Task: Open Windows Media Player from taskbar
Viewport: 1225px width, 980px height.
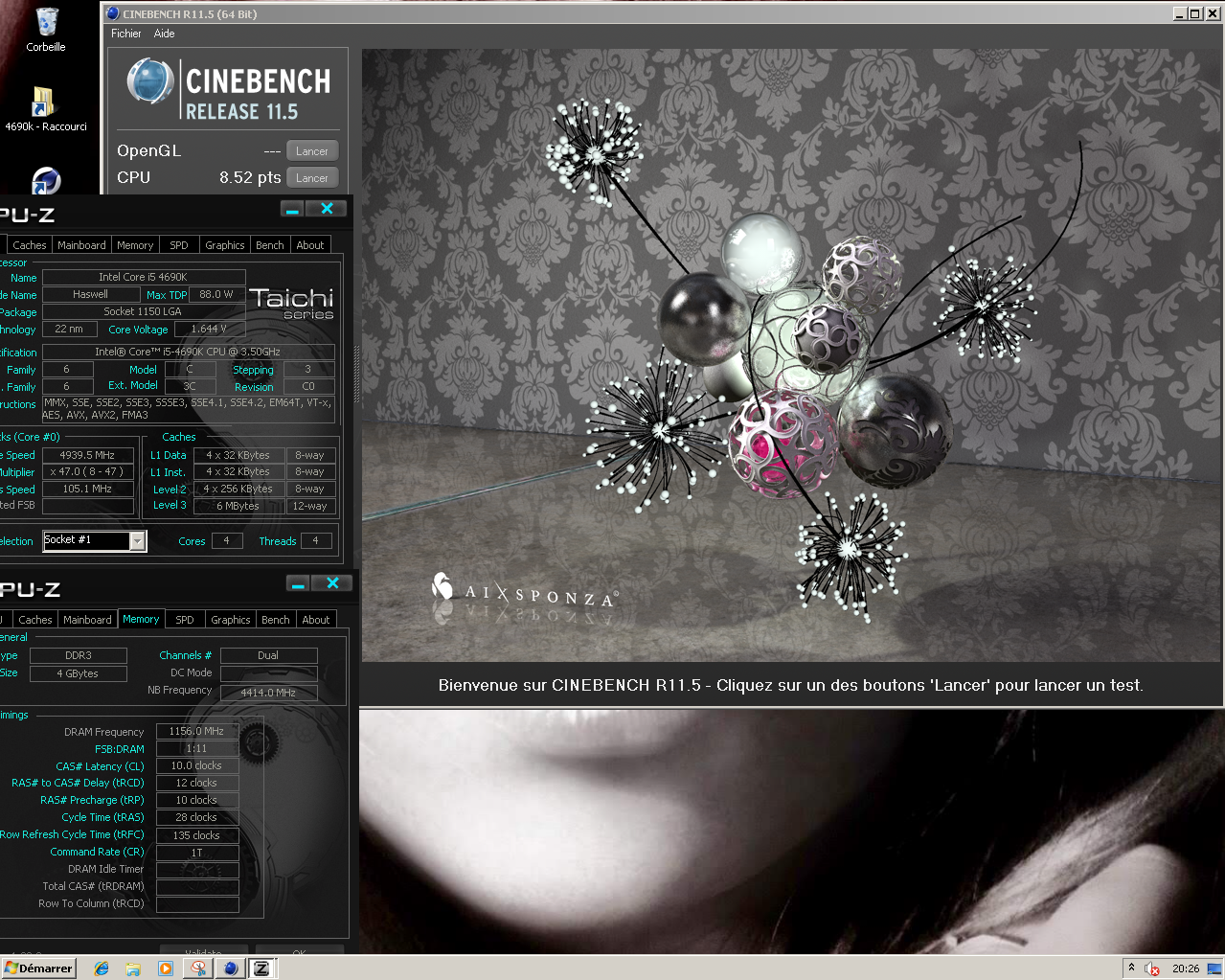Action: pos(165,969)
